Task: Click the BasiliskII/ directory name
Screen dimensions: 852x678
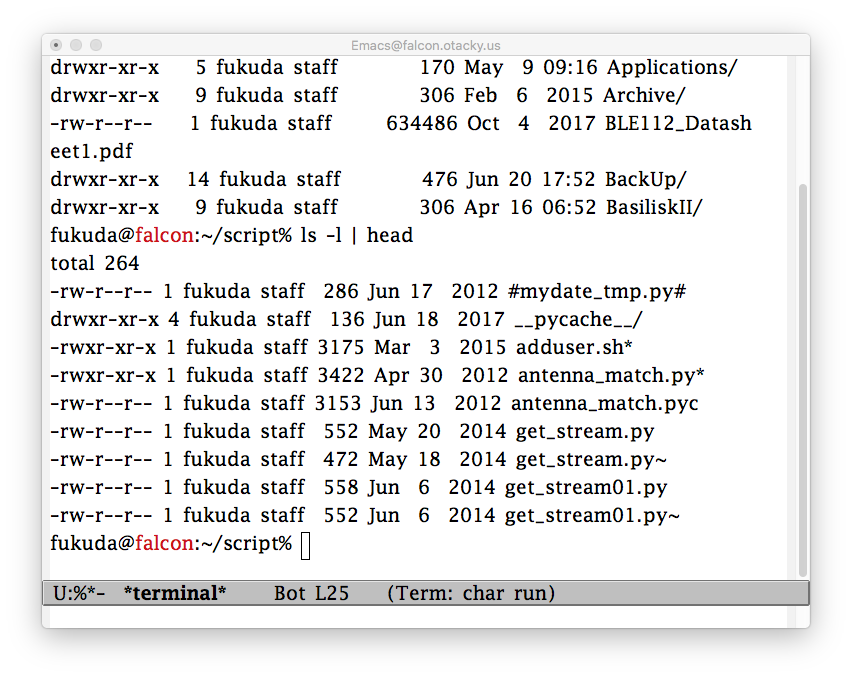Action: coord(654,208)
